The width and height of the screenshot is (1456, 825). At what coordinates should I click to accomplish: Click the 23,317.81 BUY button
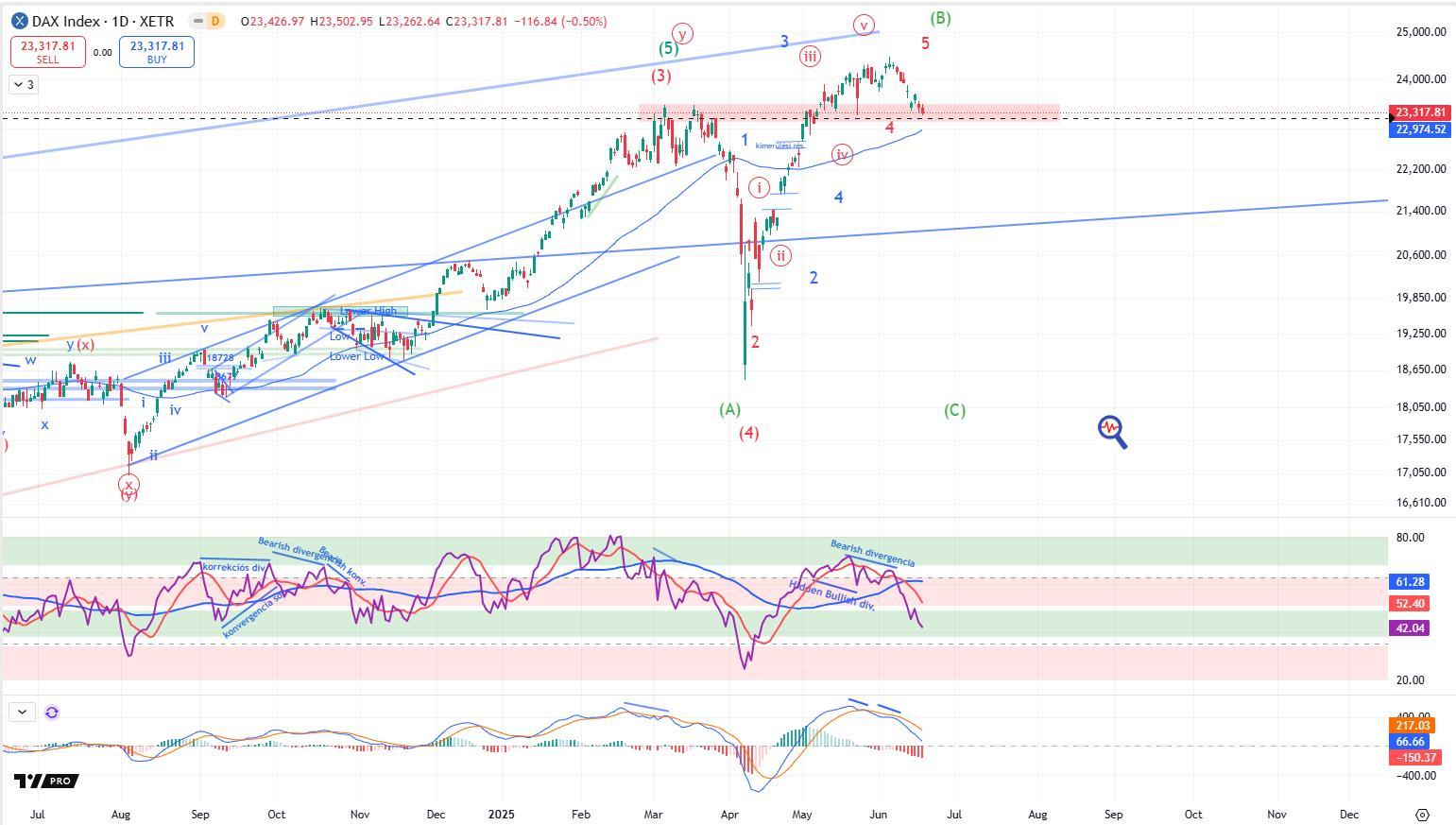coord(157,52)
